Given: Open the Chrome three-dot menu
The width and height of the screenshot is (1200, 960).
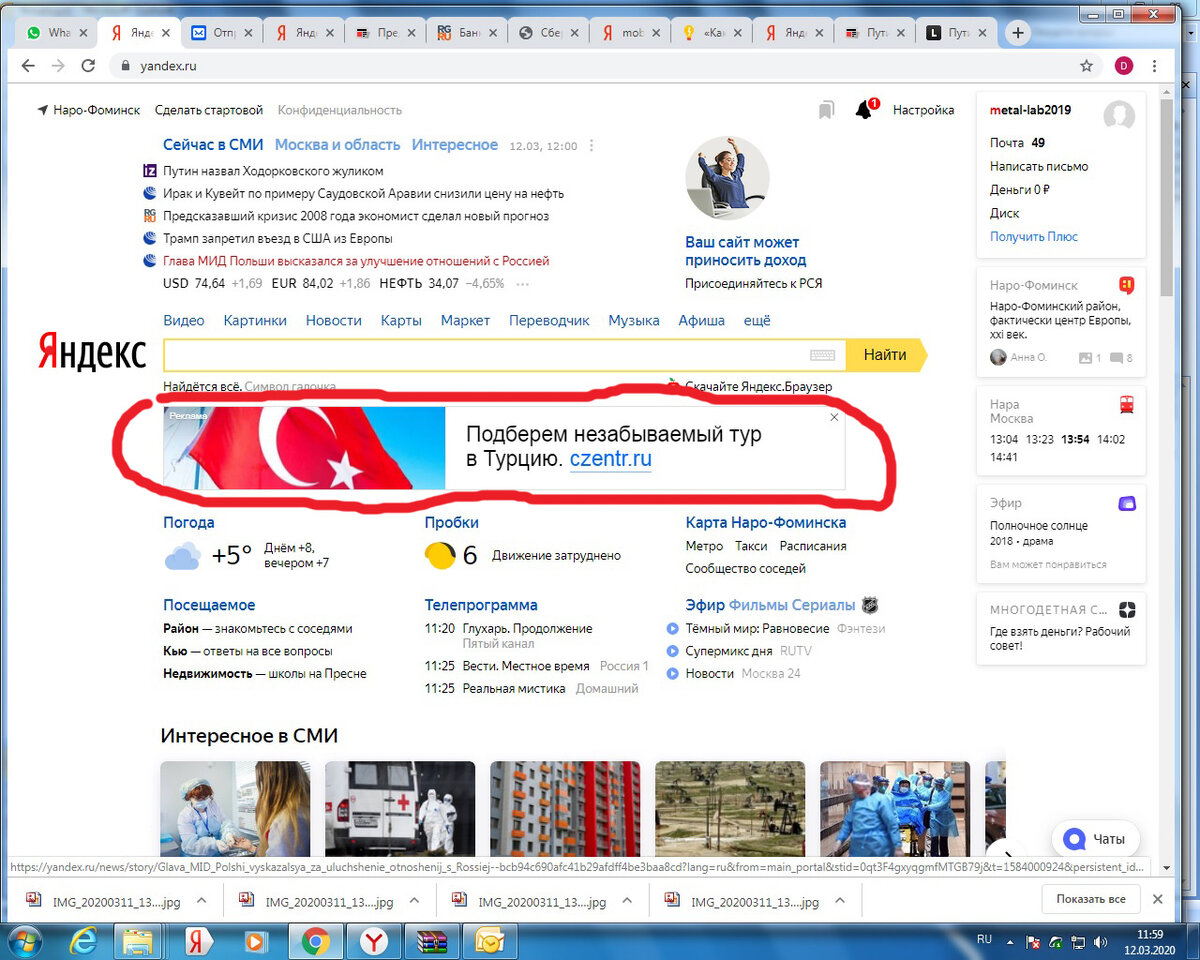Looking at the screenshot, I should pyautogui.click(x=1156, y=66).
